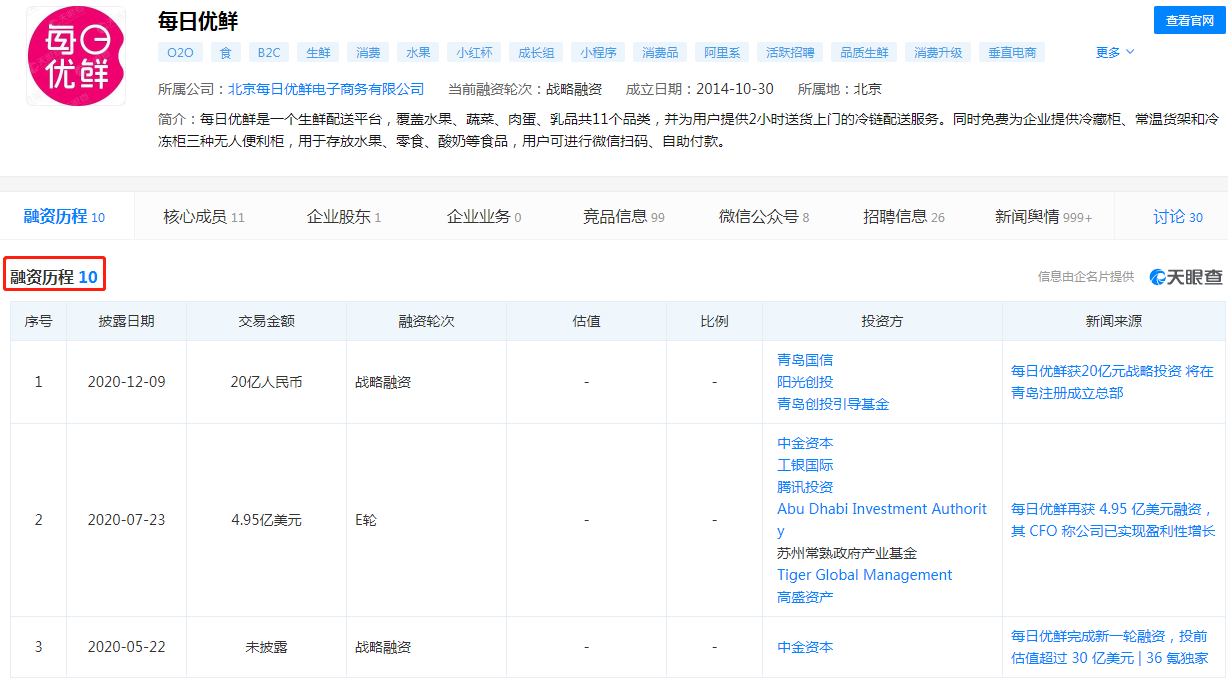The width and height of the screenshot is (1228, 678).
Task: Click the date 2020-05-22
Action: point(126,647)
